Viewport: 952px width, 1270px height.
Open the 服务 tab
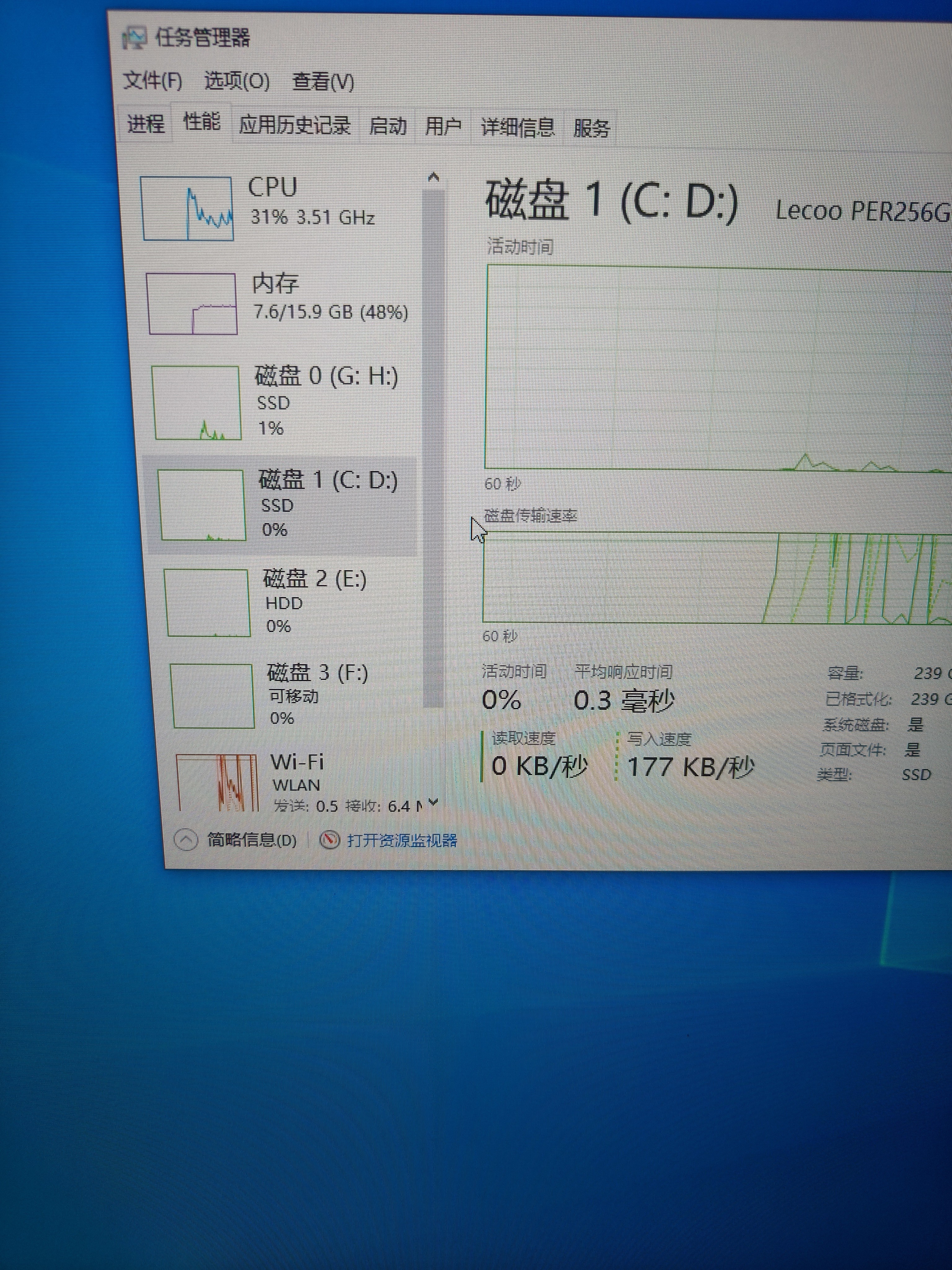coord(591,128)
